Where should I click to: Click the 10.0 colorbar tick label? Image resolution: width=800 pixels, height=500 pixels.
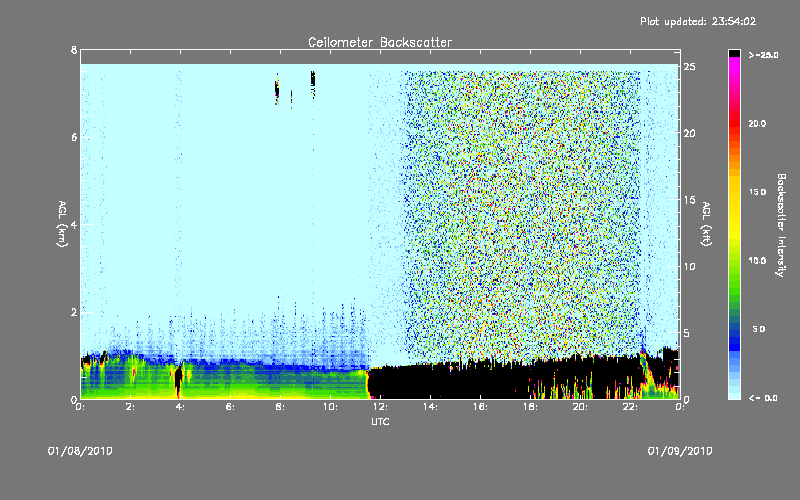(757, 261)
